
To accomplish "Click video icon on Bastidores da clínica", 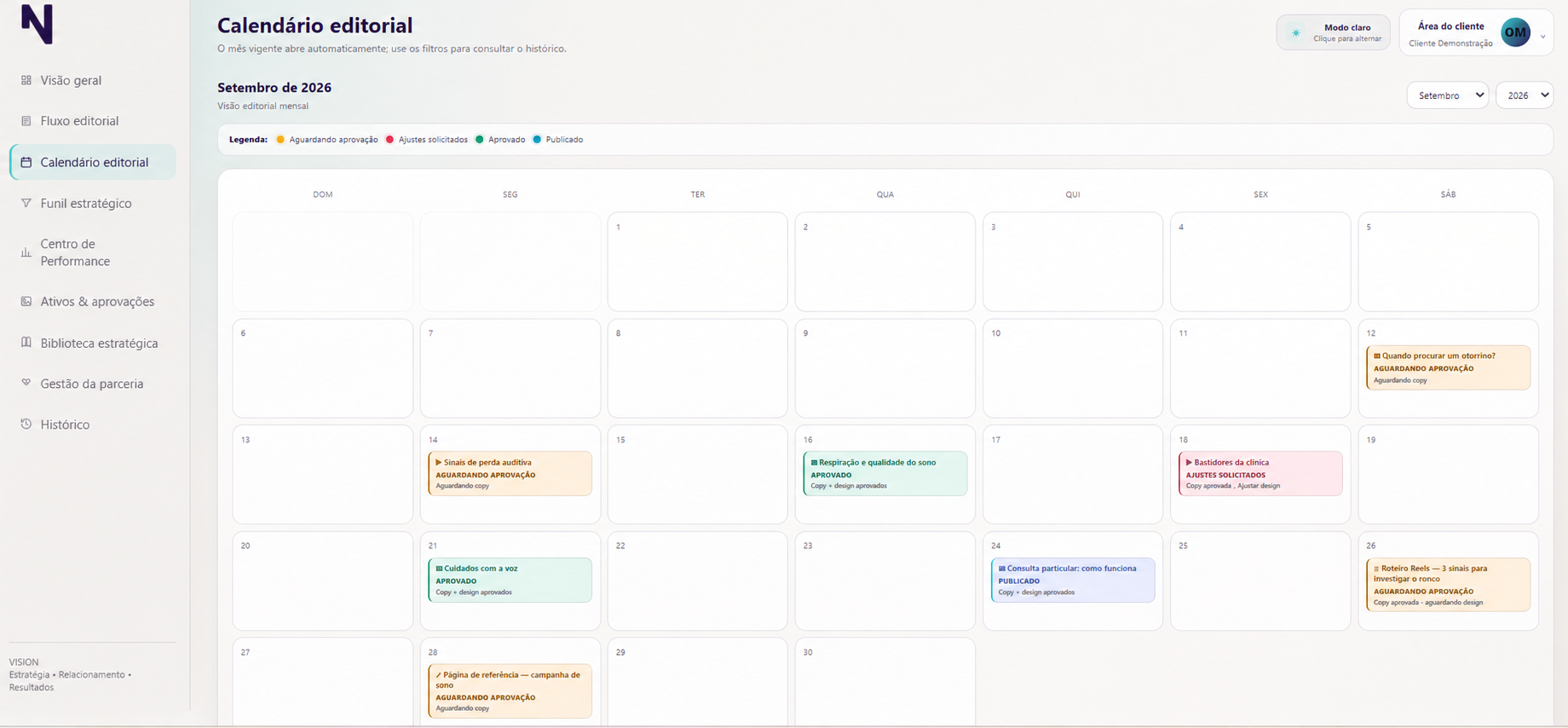I will pos(1189,463).
